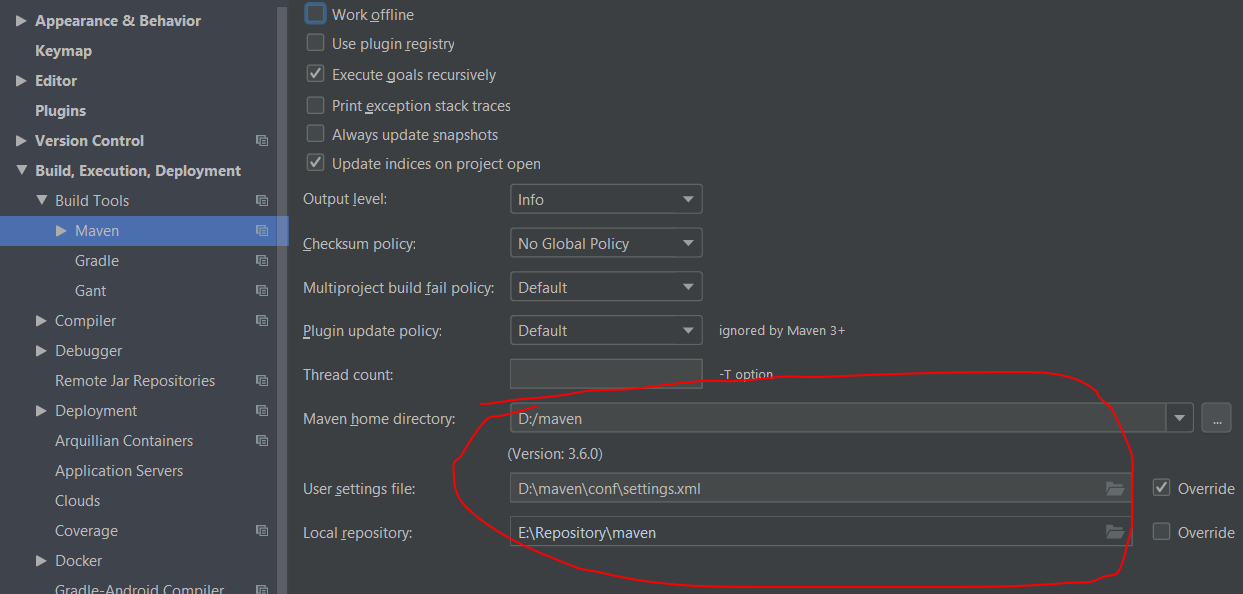1243x594 pixels.
Task: Click the browse button for Maven home directory
Action: tap(1216, 418)
